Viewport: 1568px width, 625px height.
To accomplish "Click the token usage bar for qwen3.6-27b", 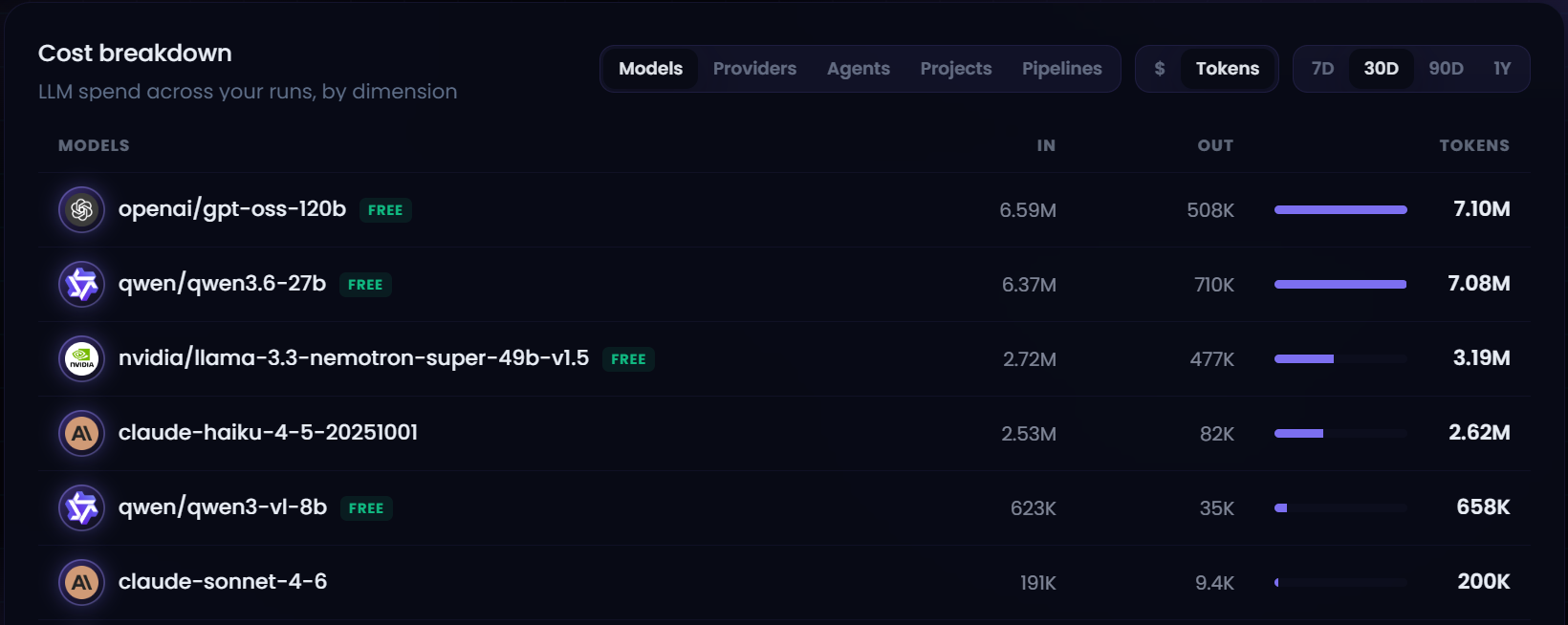I will pos(1340,284).
